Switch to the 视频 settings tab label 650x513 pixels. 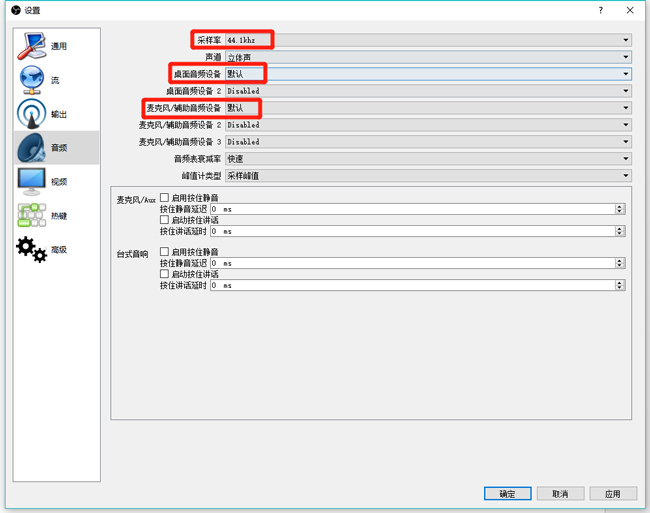[x=59, y=182]
